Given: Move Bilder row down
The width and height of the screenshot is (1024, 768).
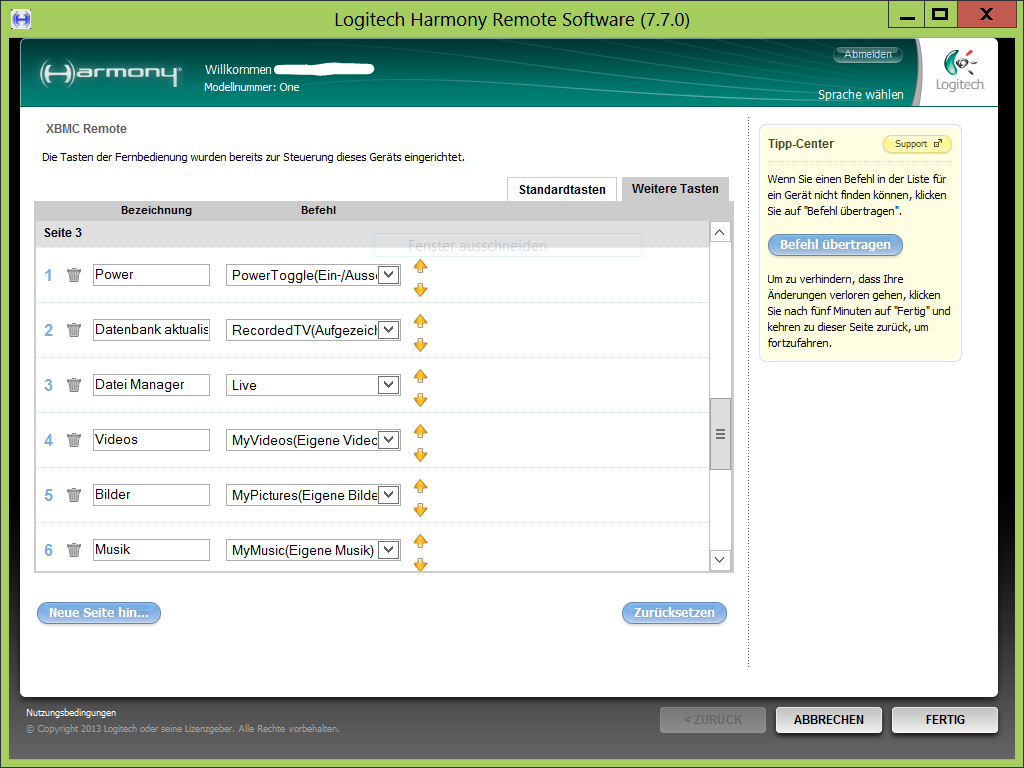Looking at the screenshot, I should click(421, 509).
